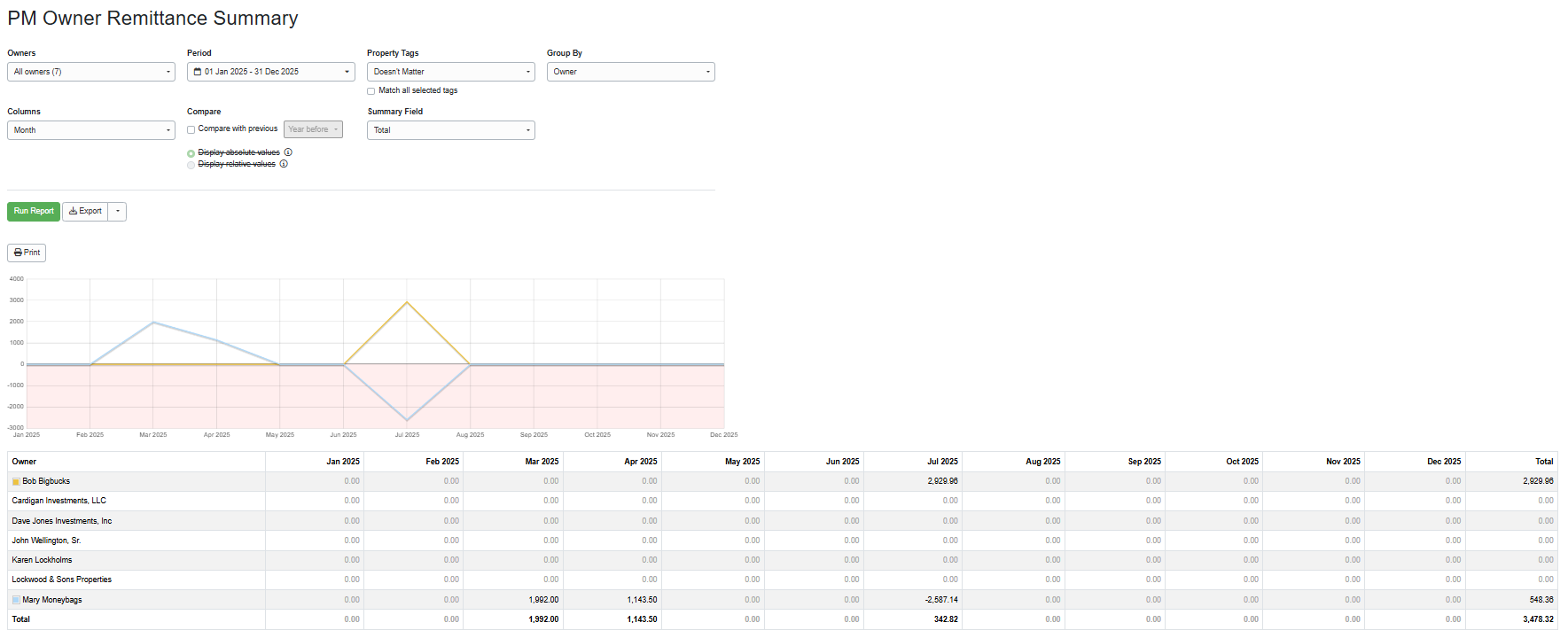Image resolution: width=1568 pixels, height=638 pixels.
Task: Open the Owners dropdown showing All owners (7)
Action: 91,72
